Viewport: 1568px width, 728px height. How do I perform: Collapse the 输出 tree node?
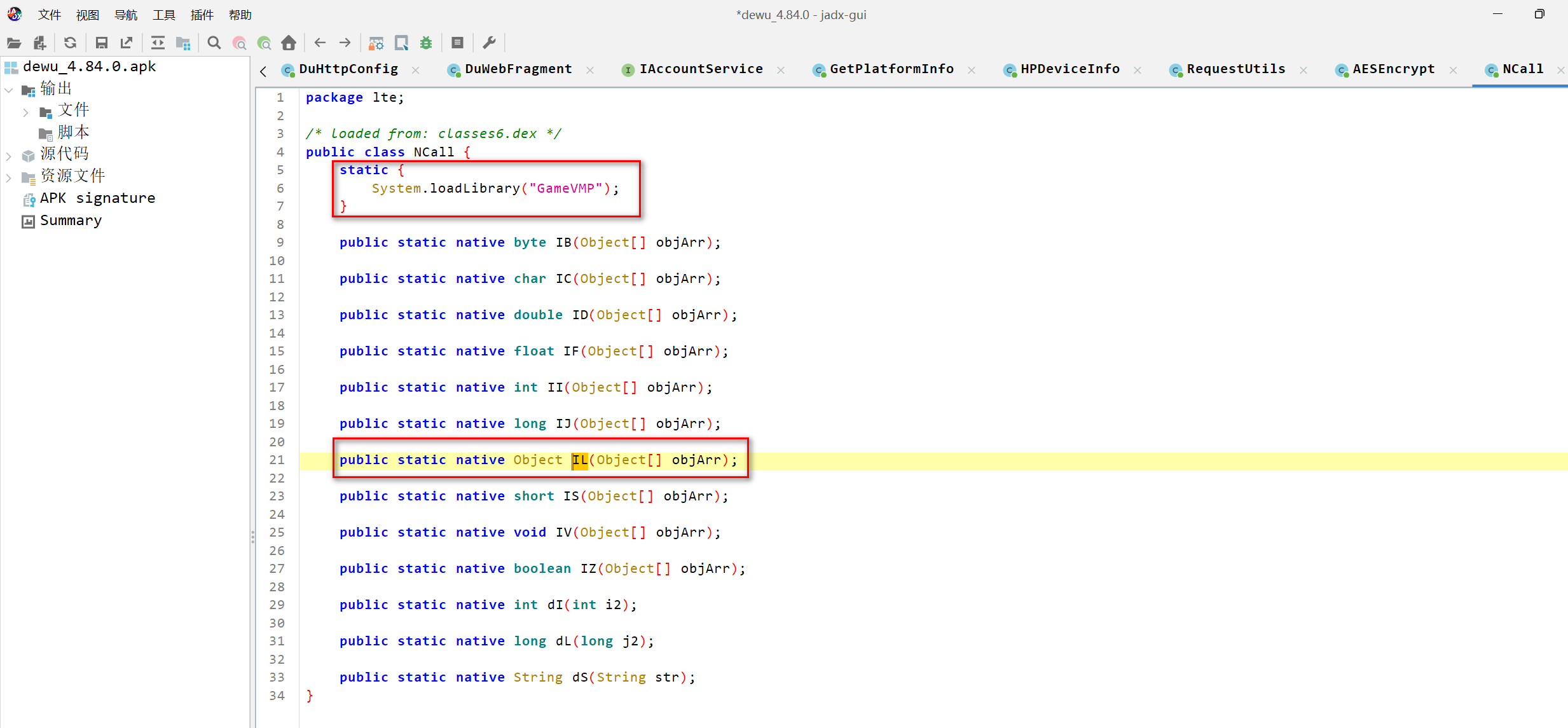click(x=9, y=90)
